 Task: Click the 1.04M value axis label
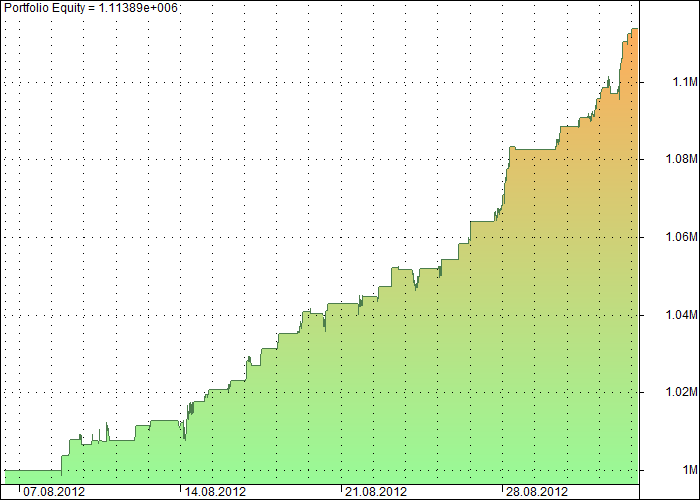681,315
